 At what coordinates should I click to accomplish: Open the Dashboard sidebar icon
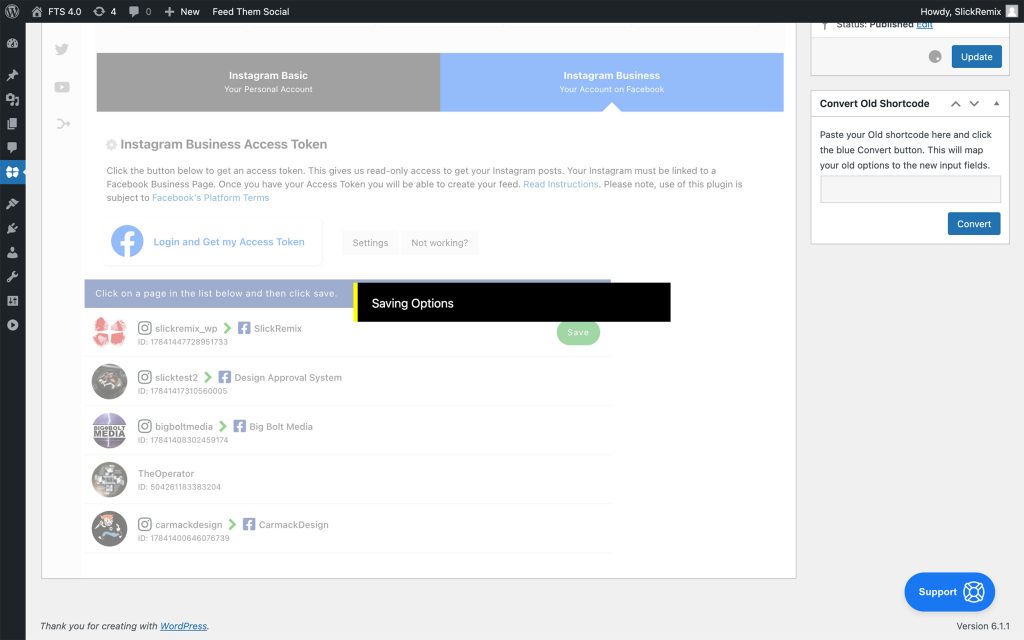pos(12,43)
